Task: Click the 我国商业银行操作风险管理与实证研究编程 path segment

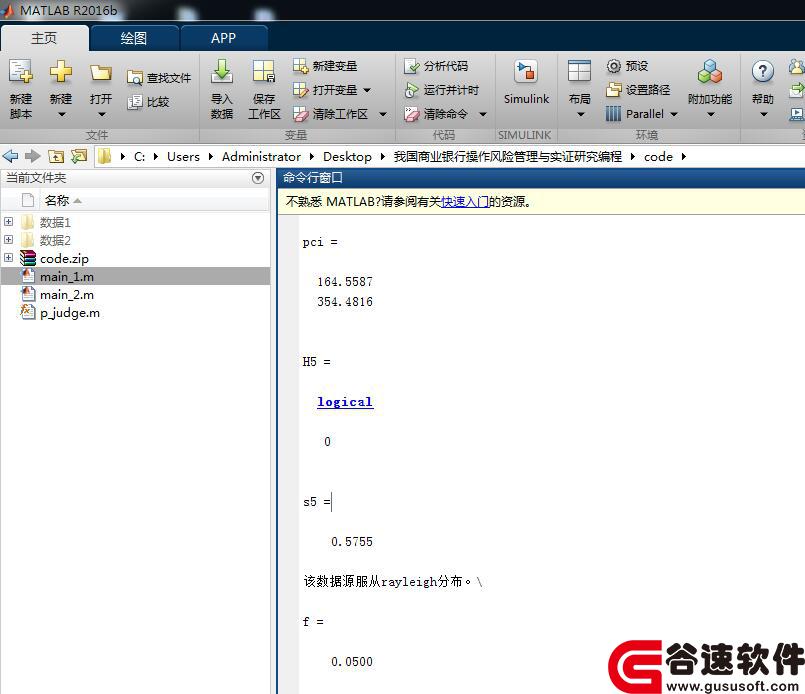Action: click(x=508, y=157)
